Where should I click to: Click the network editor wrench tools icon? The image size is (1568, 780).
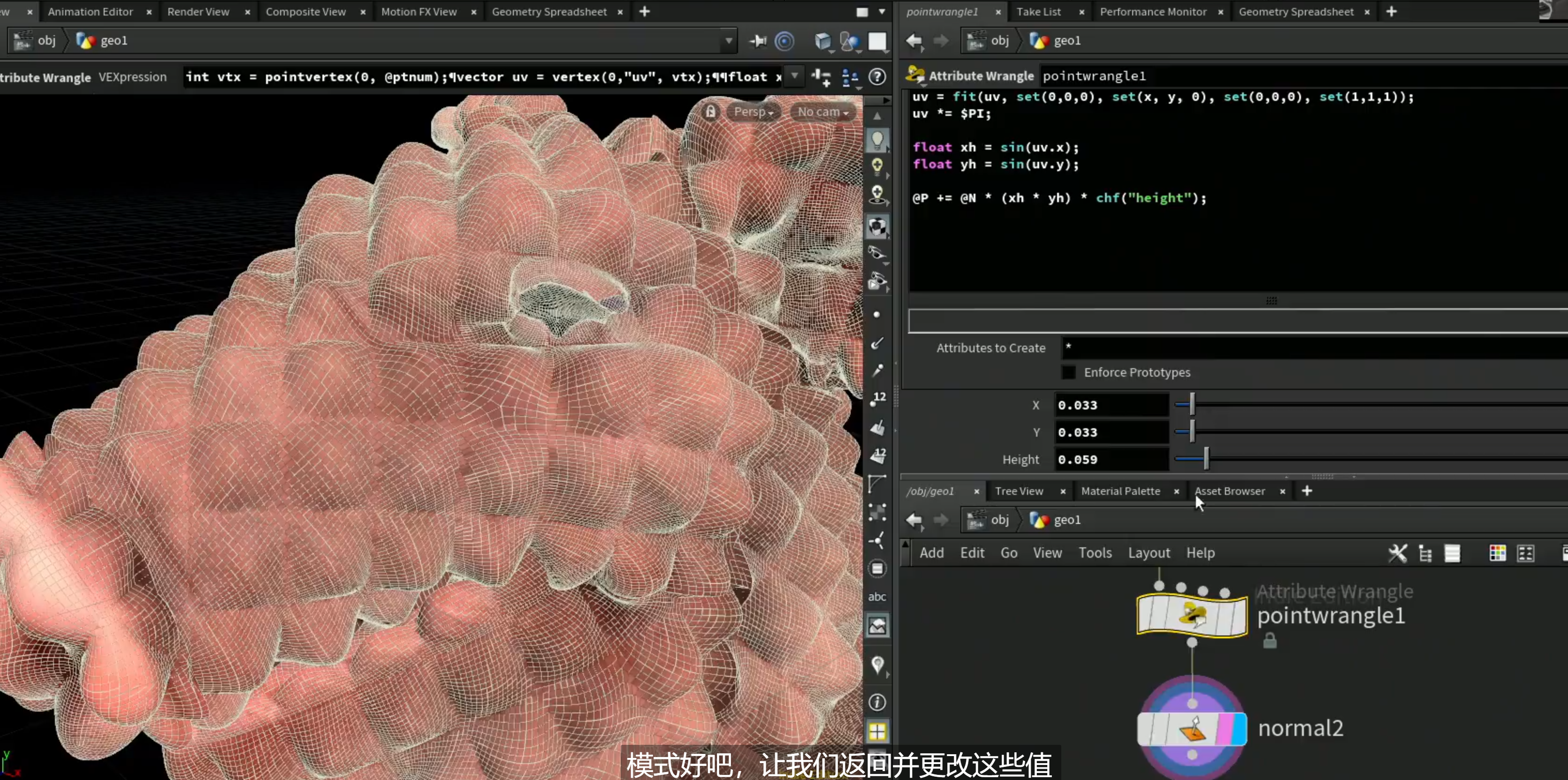(x=1398, y=553)
